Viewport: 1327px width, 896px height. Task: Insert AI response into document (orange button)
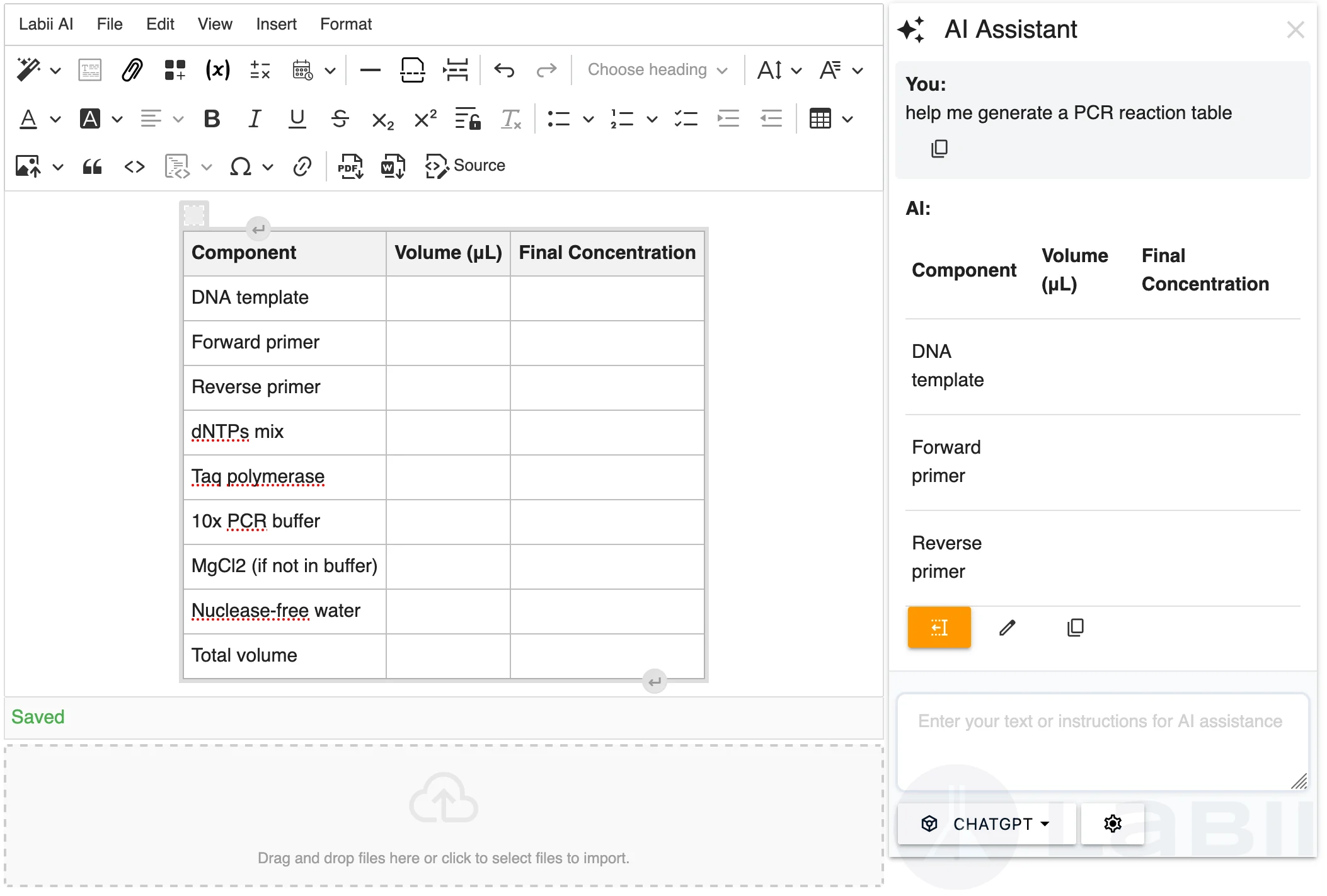939,628
